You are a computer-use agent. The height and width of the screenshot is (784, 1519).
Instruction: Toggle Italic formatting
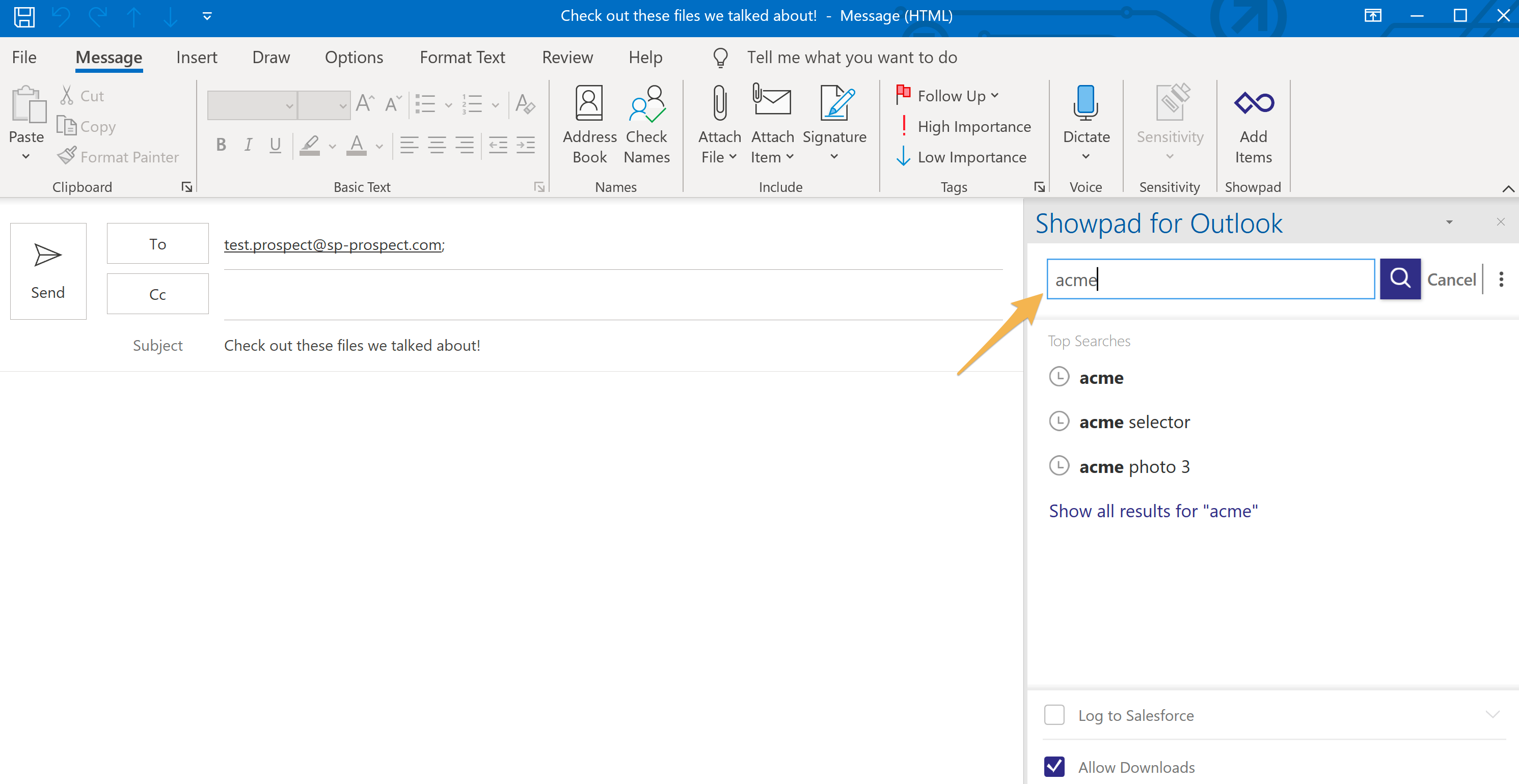click(248, 145)
